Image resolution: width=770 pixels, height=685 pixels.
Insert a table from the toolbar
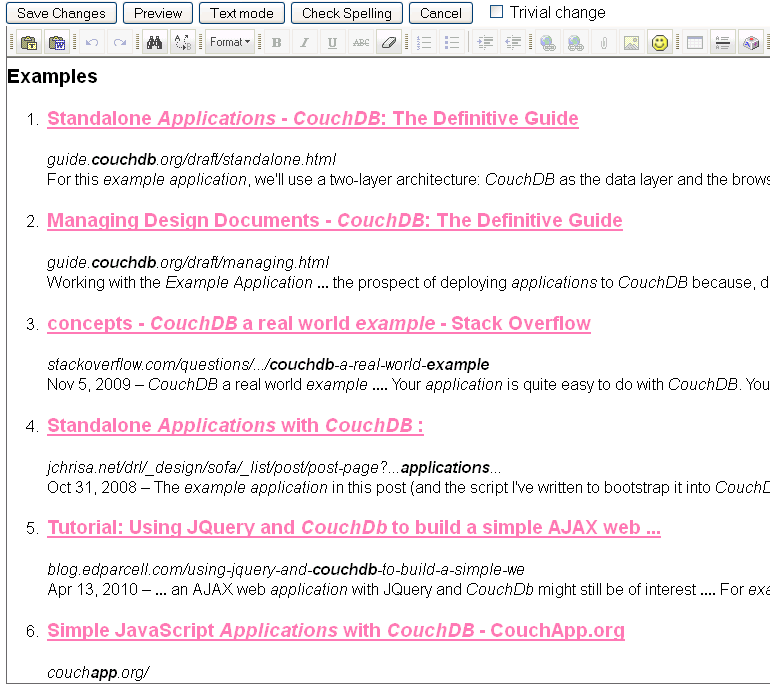coord(695,43)
